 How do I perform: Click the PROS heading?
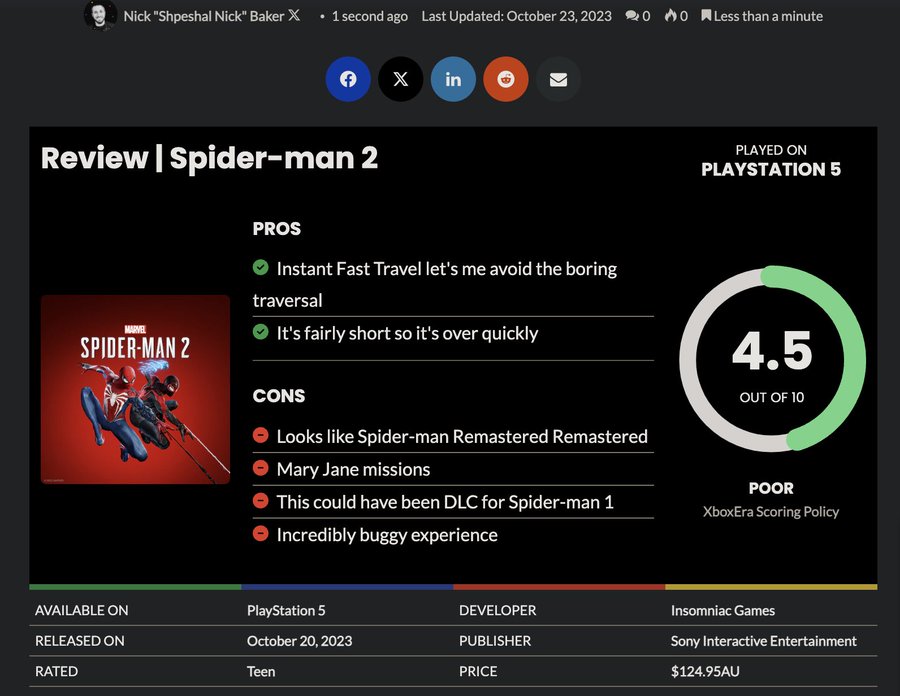[277, 228]
